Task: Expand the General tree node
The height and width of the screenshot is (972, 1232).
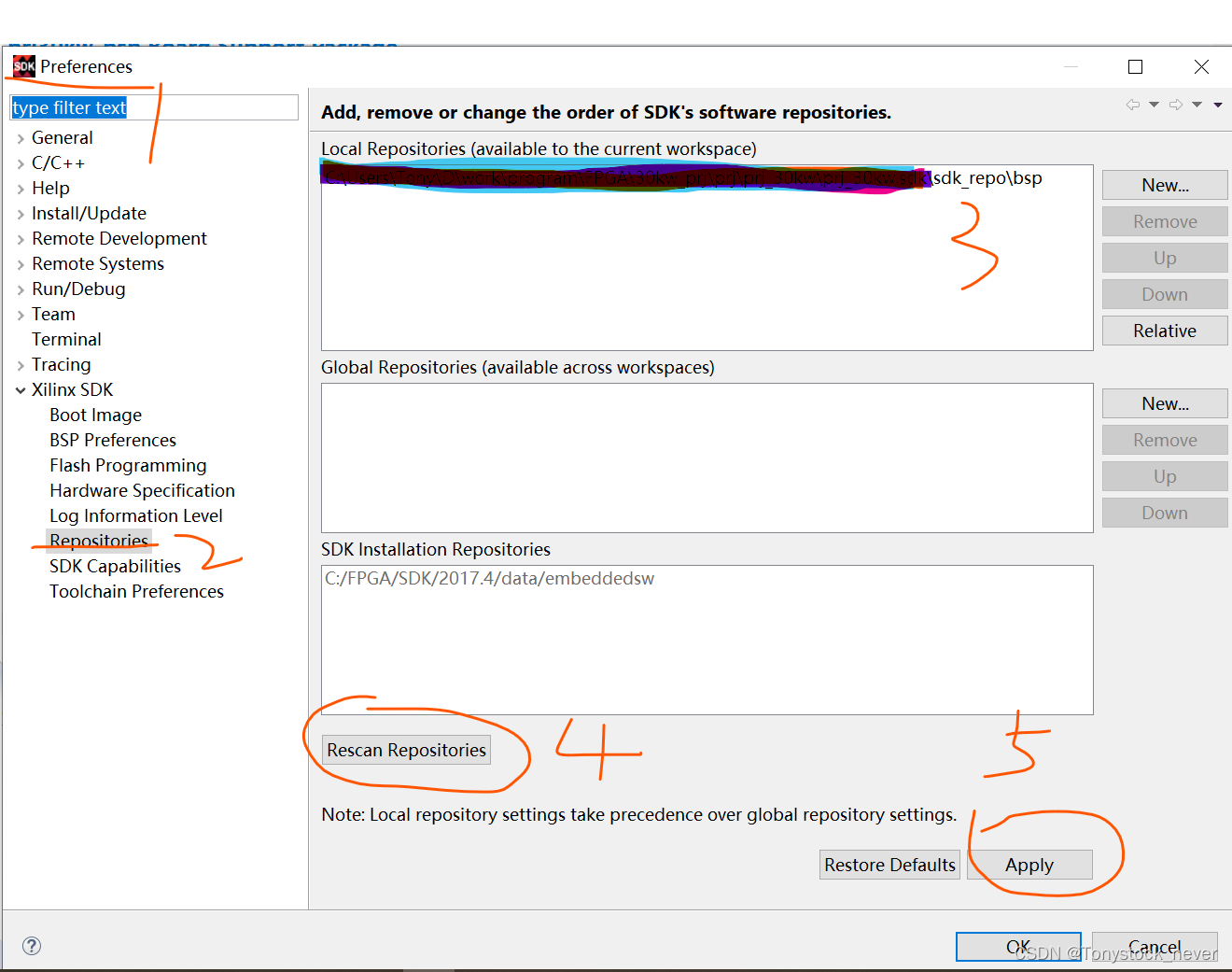Action: pos(21,138)
